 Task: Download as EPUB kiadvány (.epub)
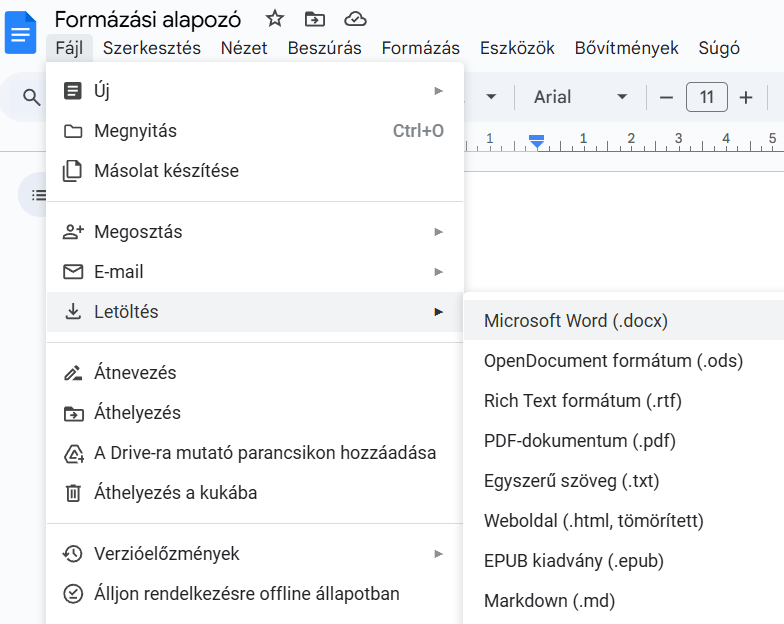click(624, 560)
